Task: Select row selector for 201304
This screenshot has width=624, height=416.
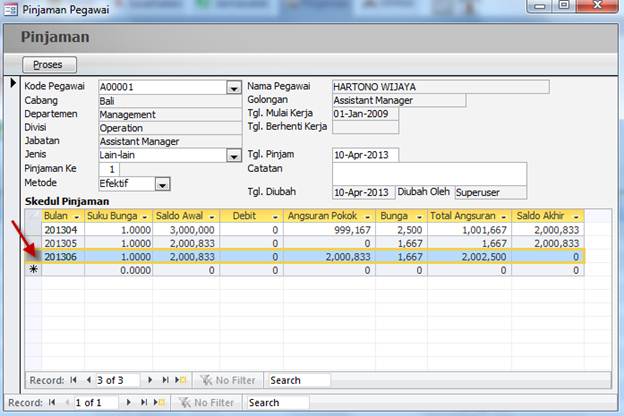Action: pos(33,229)
